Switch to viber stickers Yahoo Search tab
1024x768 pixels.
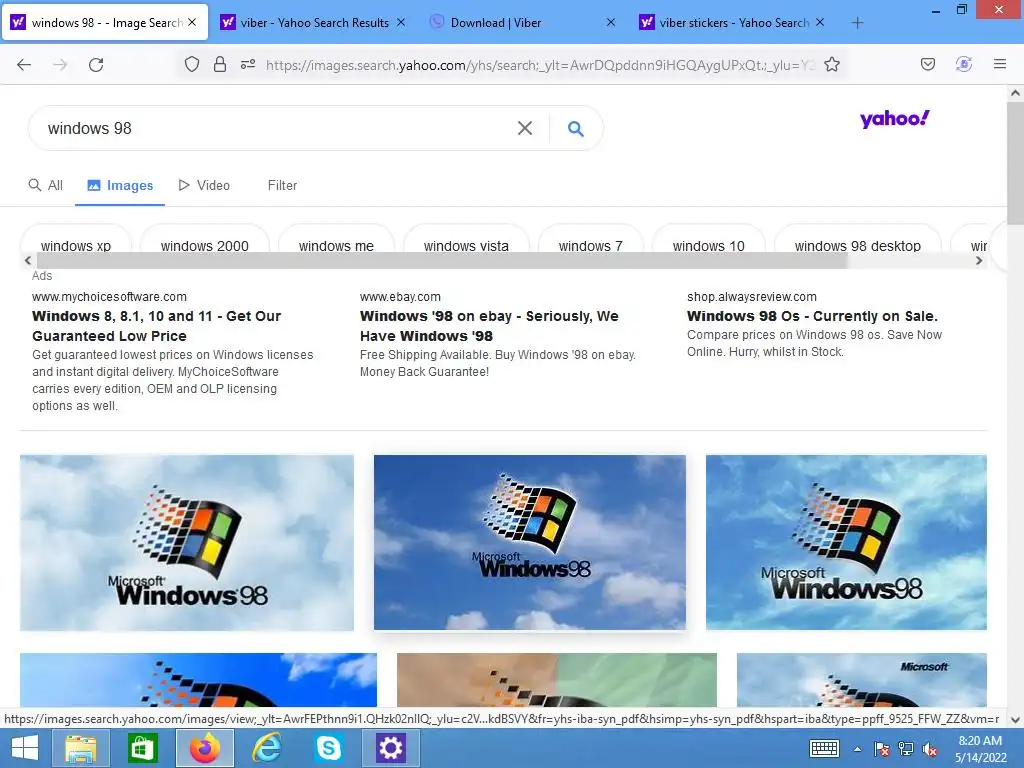733,23
